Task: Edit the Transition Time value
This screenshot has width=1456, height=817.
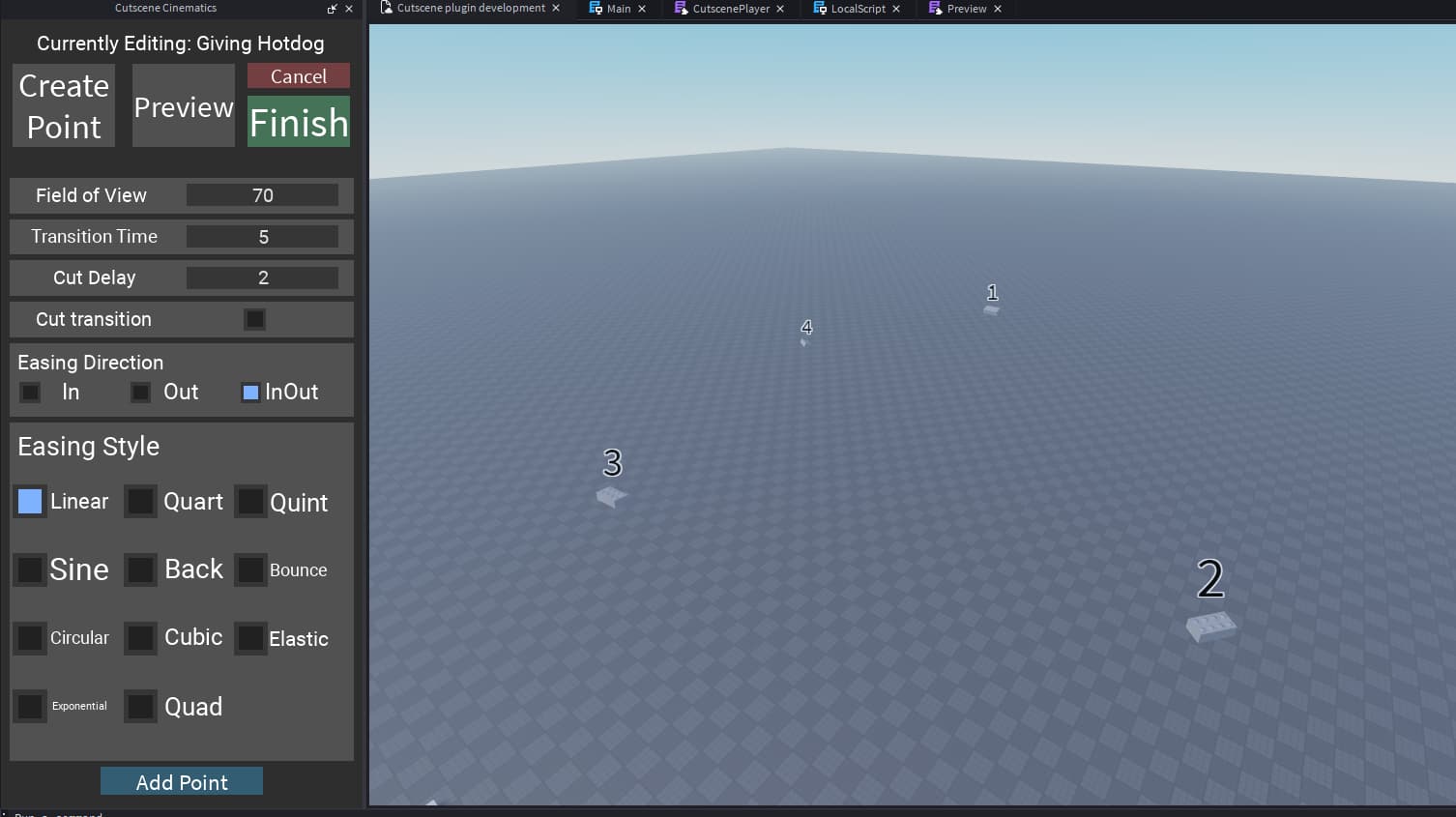Action: pos(262,237)
